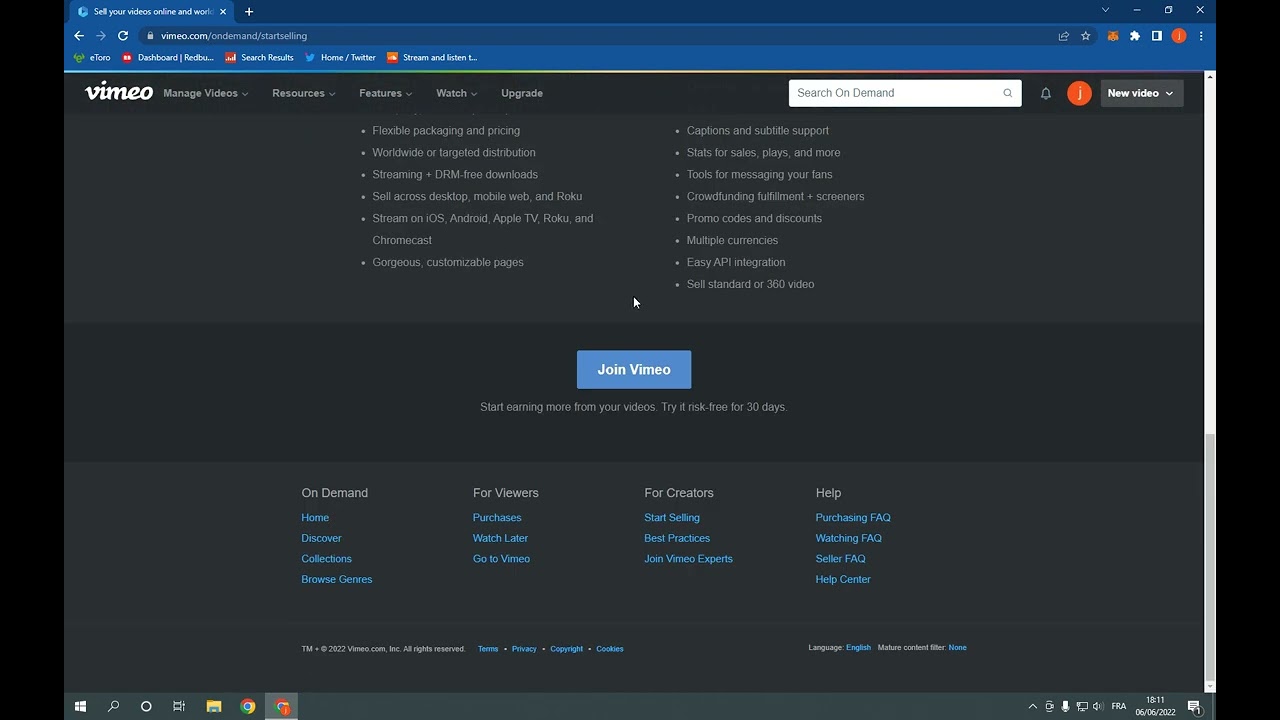1280x720 pixels.
Task: Expand the Watch menu
Action: pos(457,93)
